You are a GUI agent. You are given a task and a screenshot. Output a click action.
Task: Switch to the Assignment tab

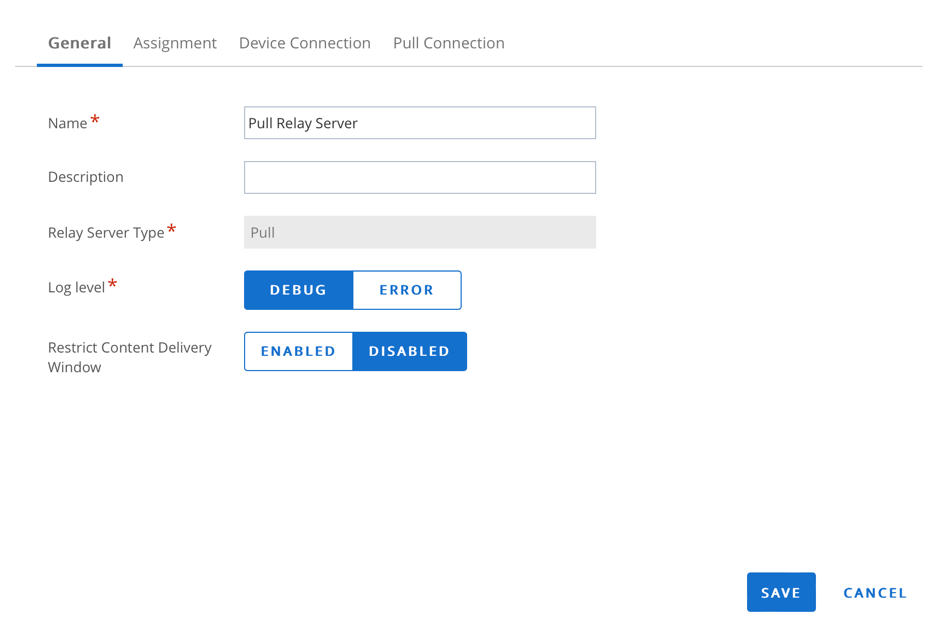(x=175, y=43)
